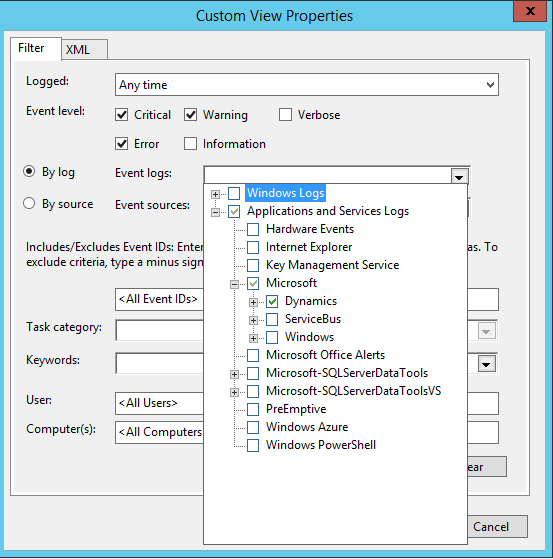Expand the Windows Logs tree node
Image resolution: width=553 pixels, height=559 pixels.
215,194
